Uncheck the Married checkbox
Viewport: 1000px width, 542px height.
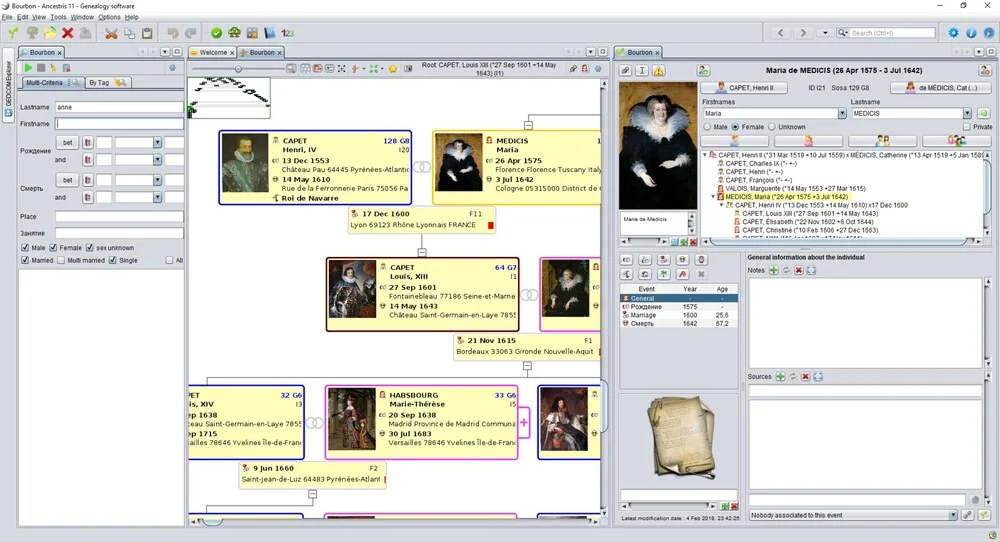(26, 260)
